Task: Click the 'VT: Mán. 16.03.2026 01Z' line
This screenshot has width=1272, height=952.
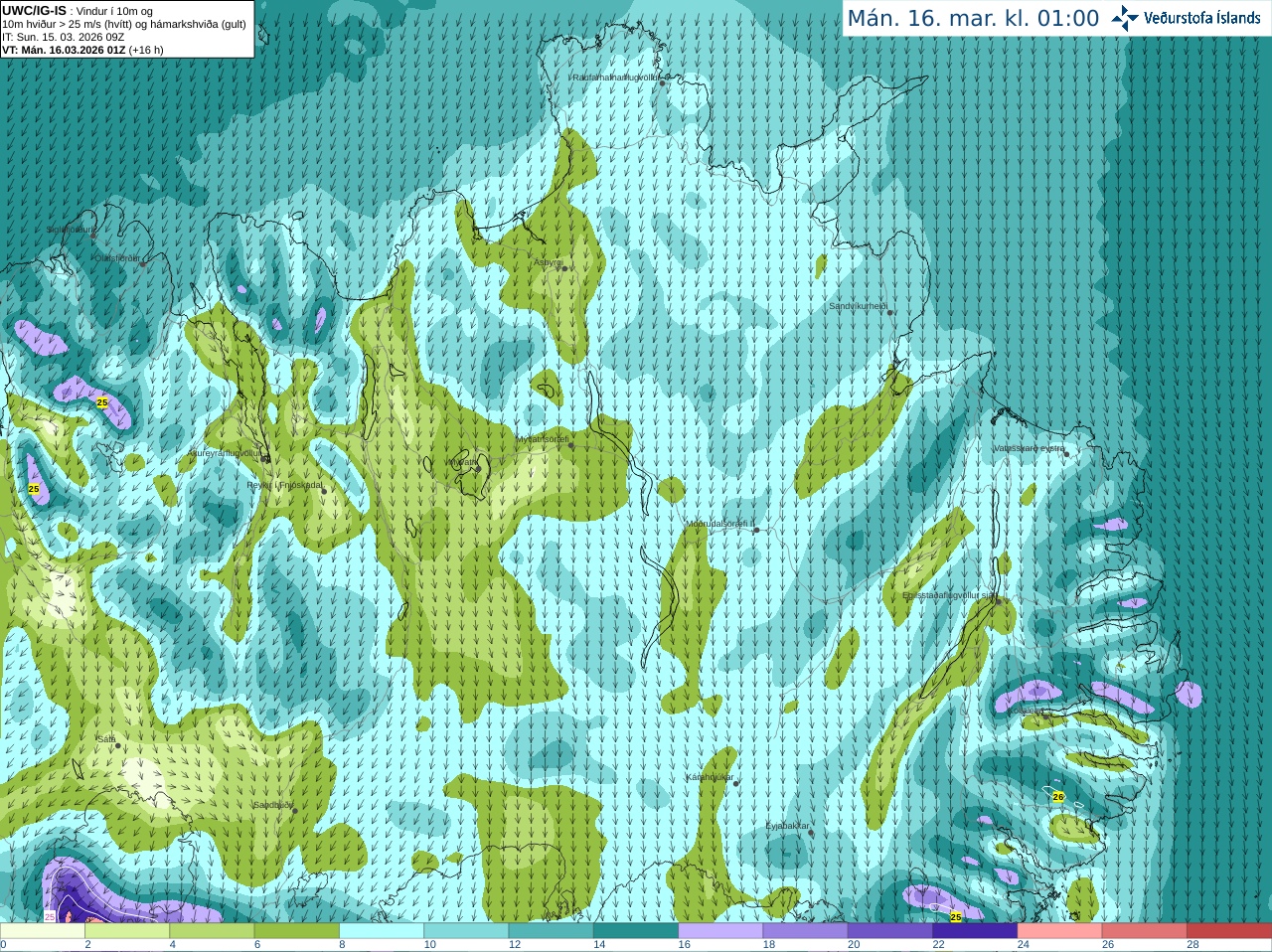Action: tap(64, 50)
